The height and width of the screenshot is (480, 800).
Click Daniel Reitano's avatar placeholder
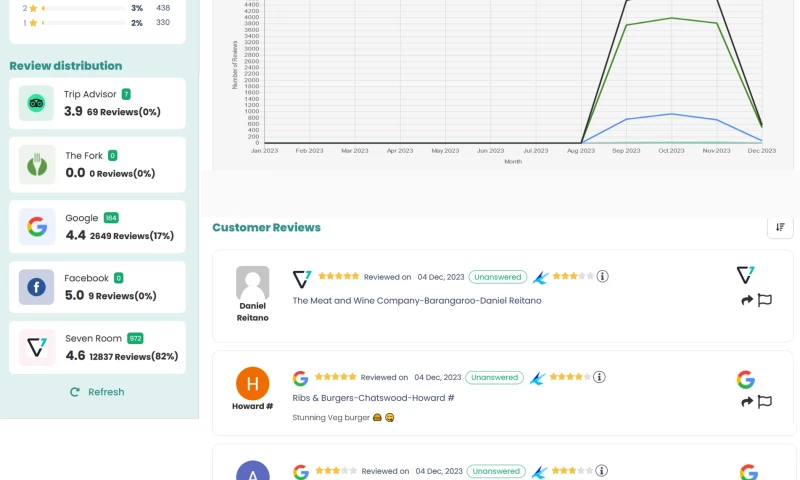(253, 283)
